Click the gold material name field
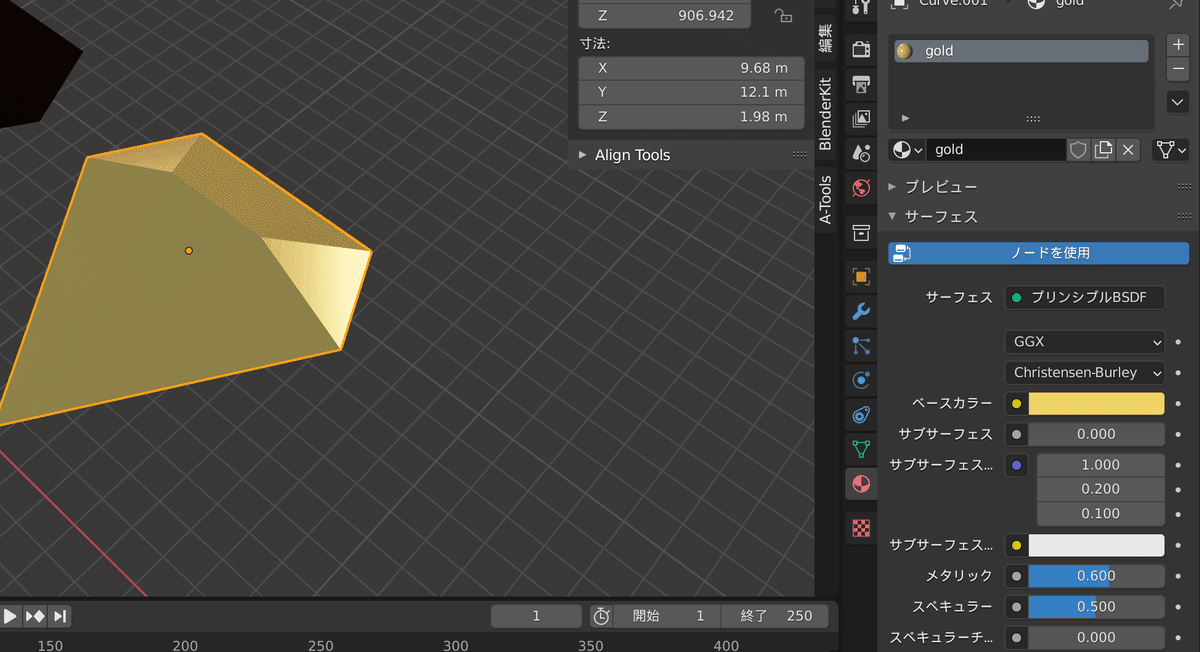Viewport: 1200px width, 652px height. click(x=996, y=150)
